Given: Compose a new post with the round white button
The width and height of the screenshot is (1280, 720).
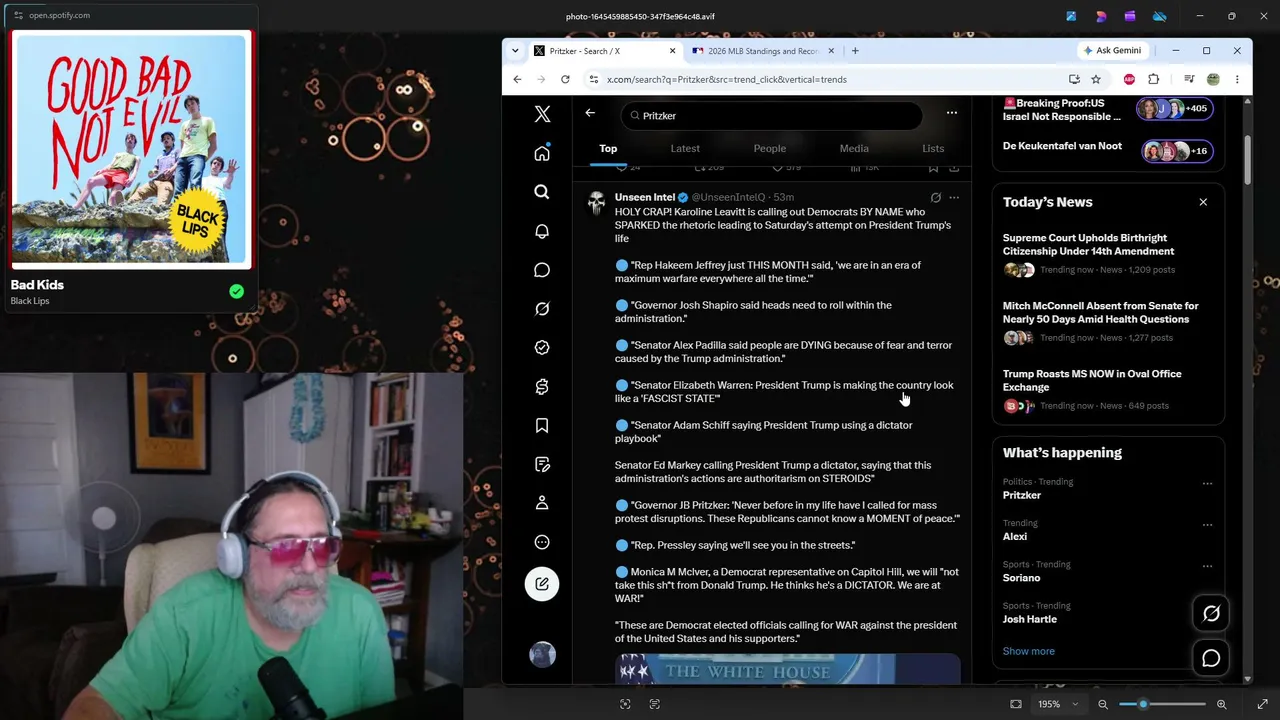Looking at the screenshot, I should click(542, 584).
